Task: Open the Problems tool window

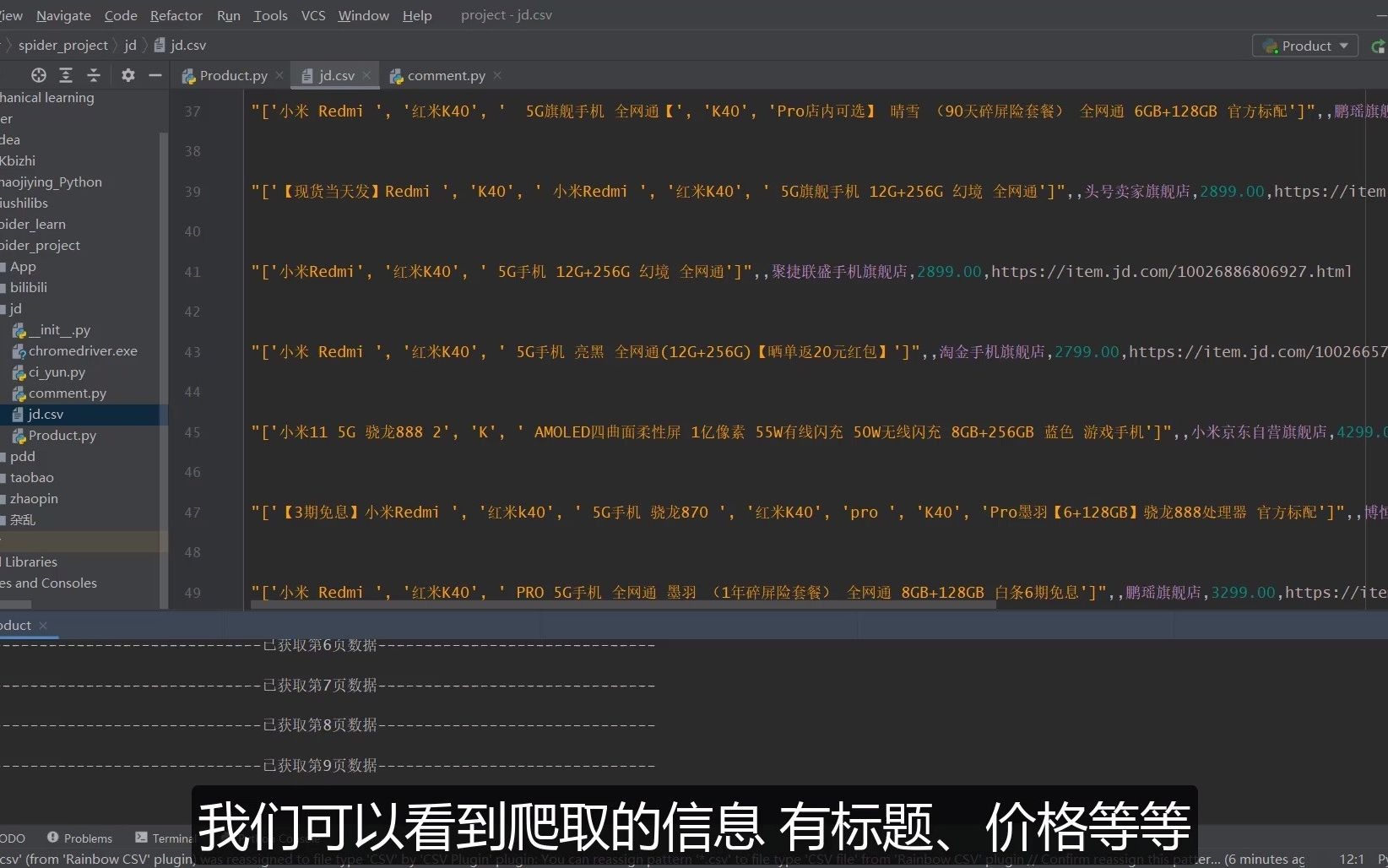Action: click(80, 838)
